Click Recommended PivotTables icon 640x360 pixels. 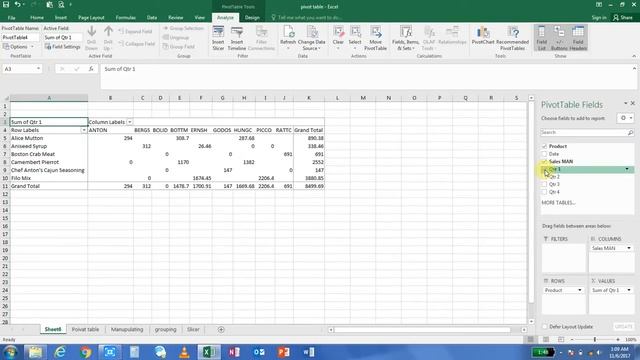(512, 38)
